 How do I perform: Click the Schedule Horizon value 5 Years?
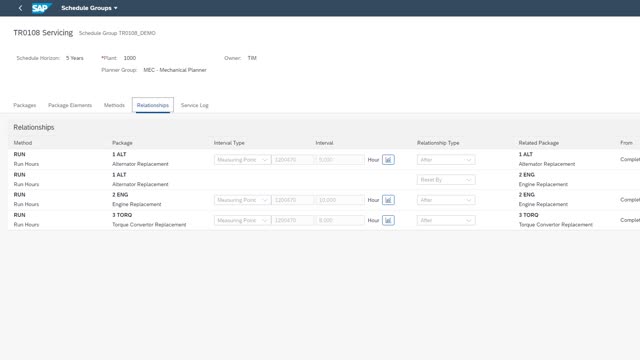(75, 58)
